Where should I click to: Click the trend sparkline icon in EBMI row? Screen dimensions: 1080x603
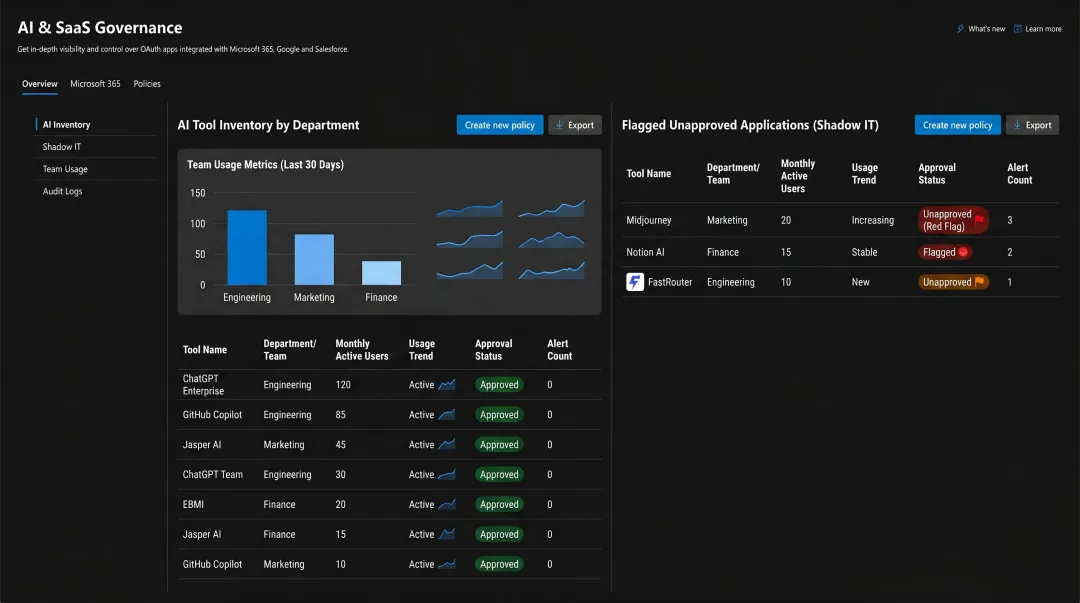click(x=447, y=504)
